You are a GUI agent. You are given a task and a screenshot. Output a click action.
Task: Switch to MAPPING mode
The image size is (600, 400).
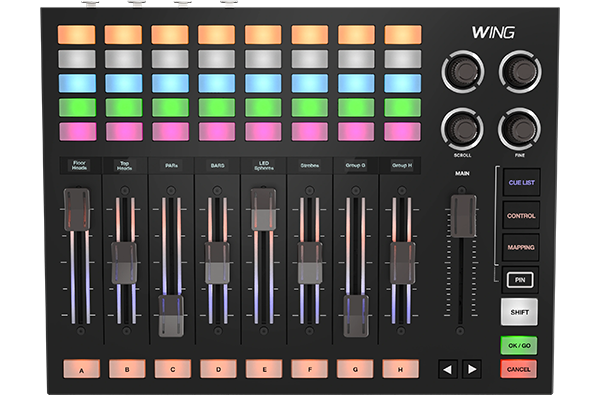[521, 247]
